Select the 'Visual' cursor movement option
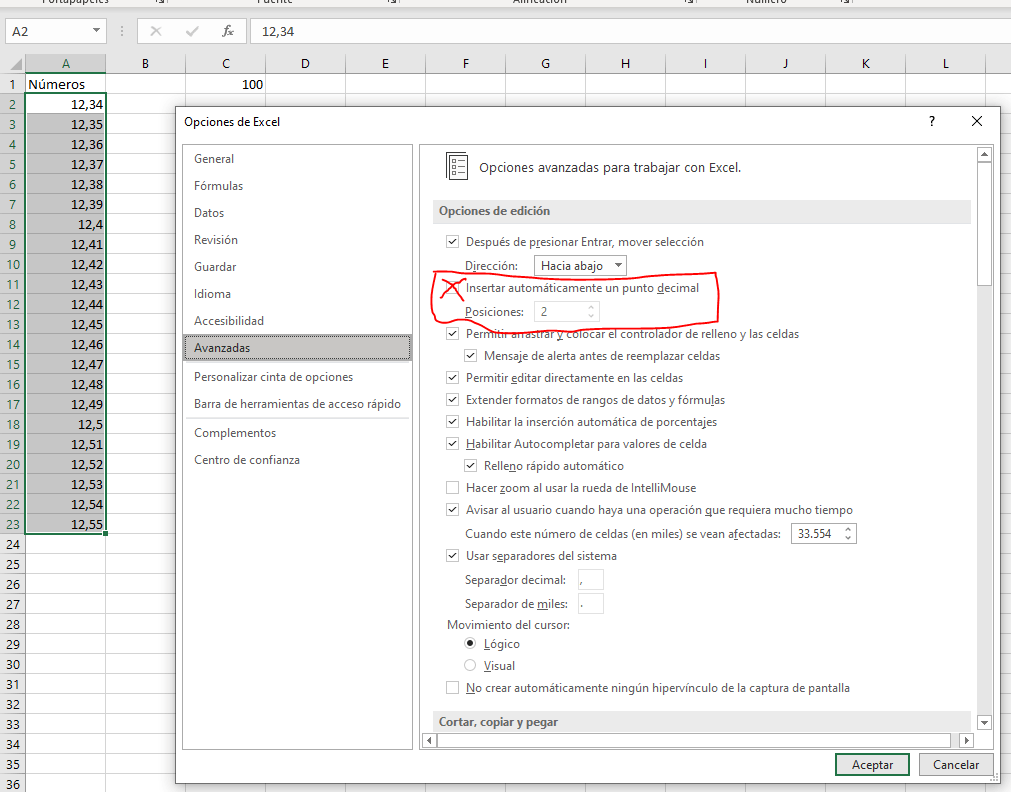Image resolution: width=1011 pixels, height=792 pixels. pos(470,666)
